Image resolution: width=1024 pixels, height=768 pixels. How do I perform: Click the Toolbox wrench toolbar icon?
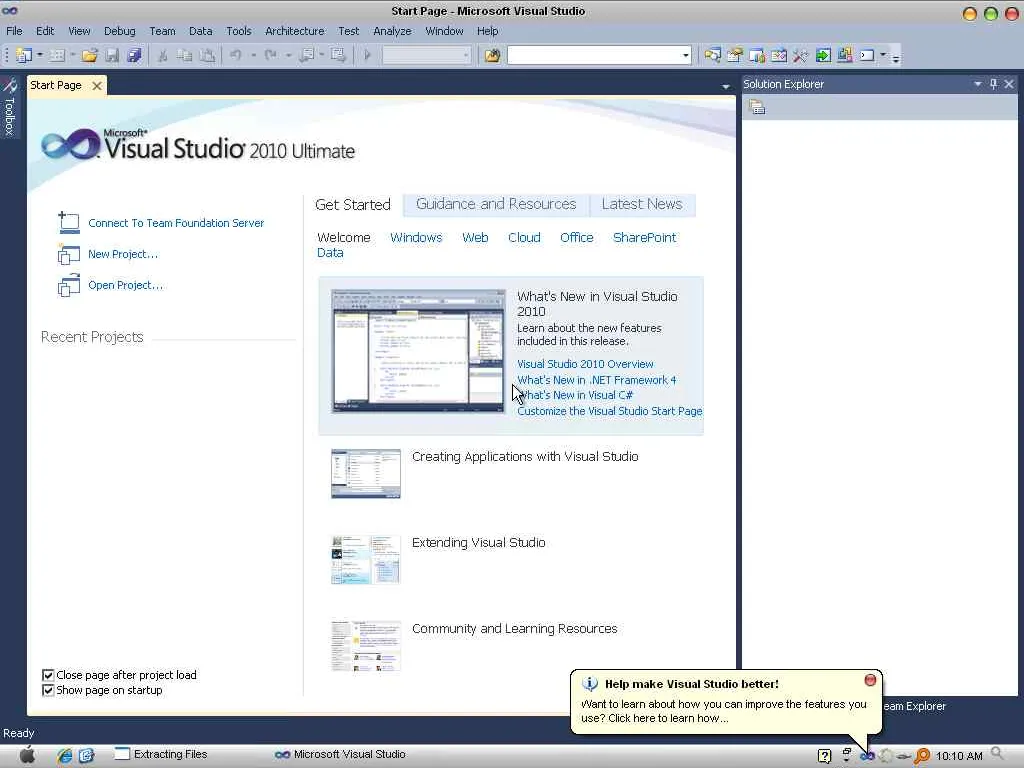[801, 56]
